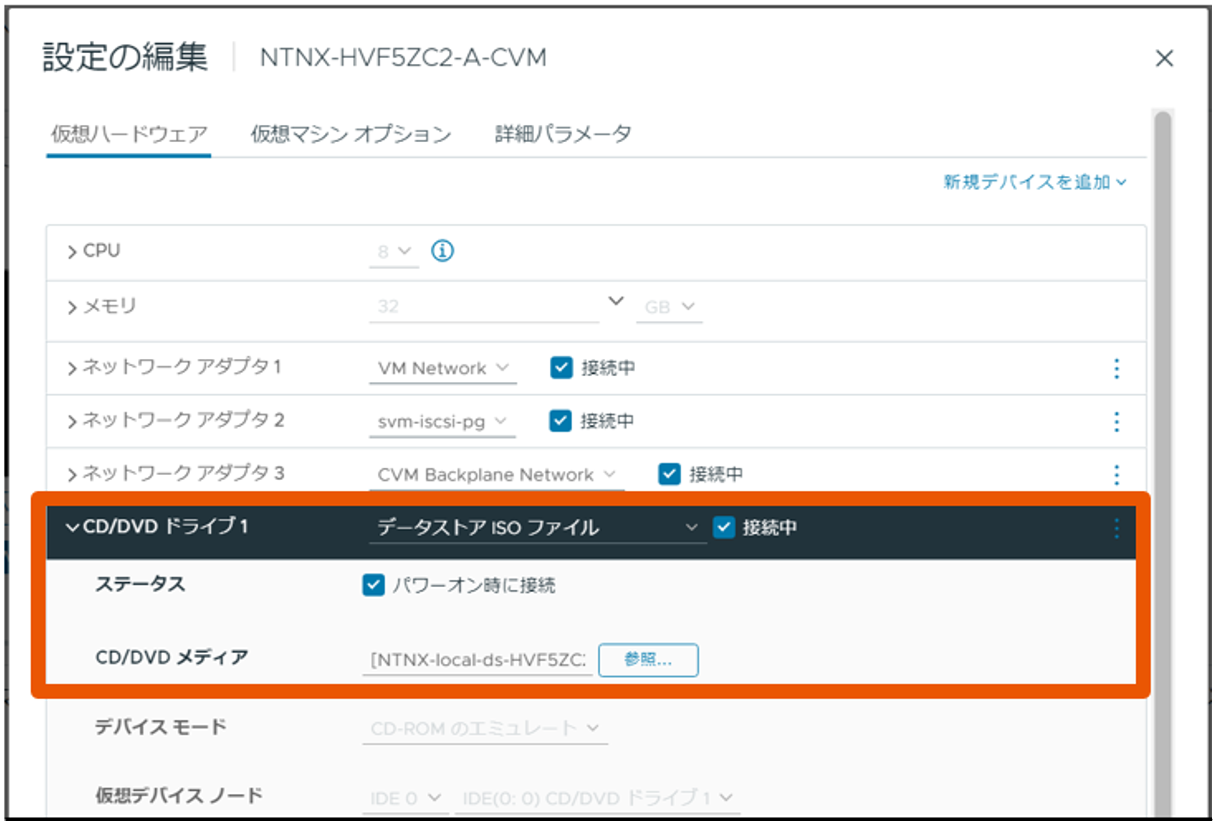The width and height of the screenshot is (1213, 821).
Task: Open the データストア ISO ファイル dropdown
Action: tap(537, 528)
